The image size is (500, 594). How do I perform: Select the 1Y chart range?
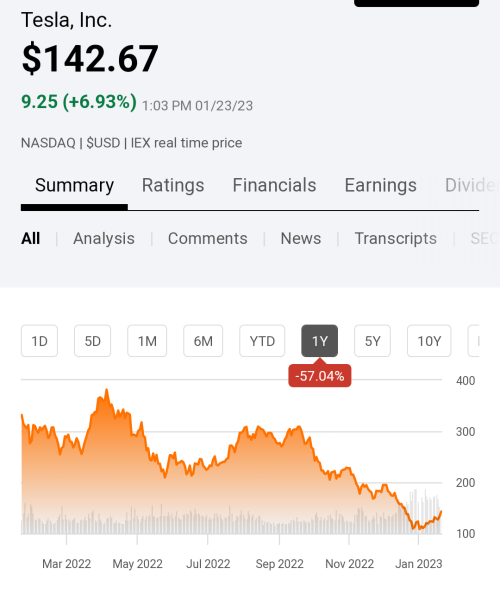(319, 341)
